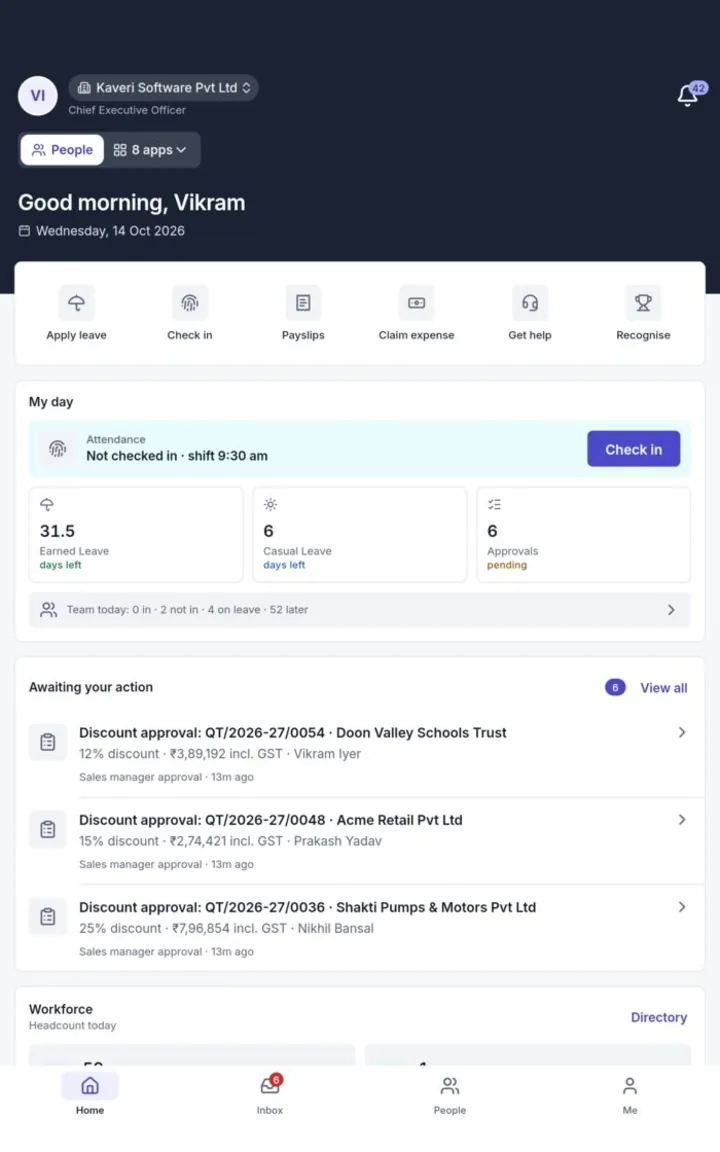The image size is (720, 1152).
Task: Tap the Check in fingerprint shortcut
Action: 190,314
